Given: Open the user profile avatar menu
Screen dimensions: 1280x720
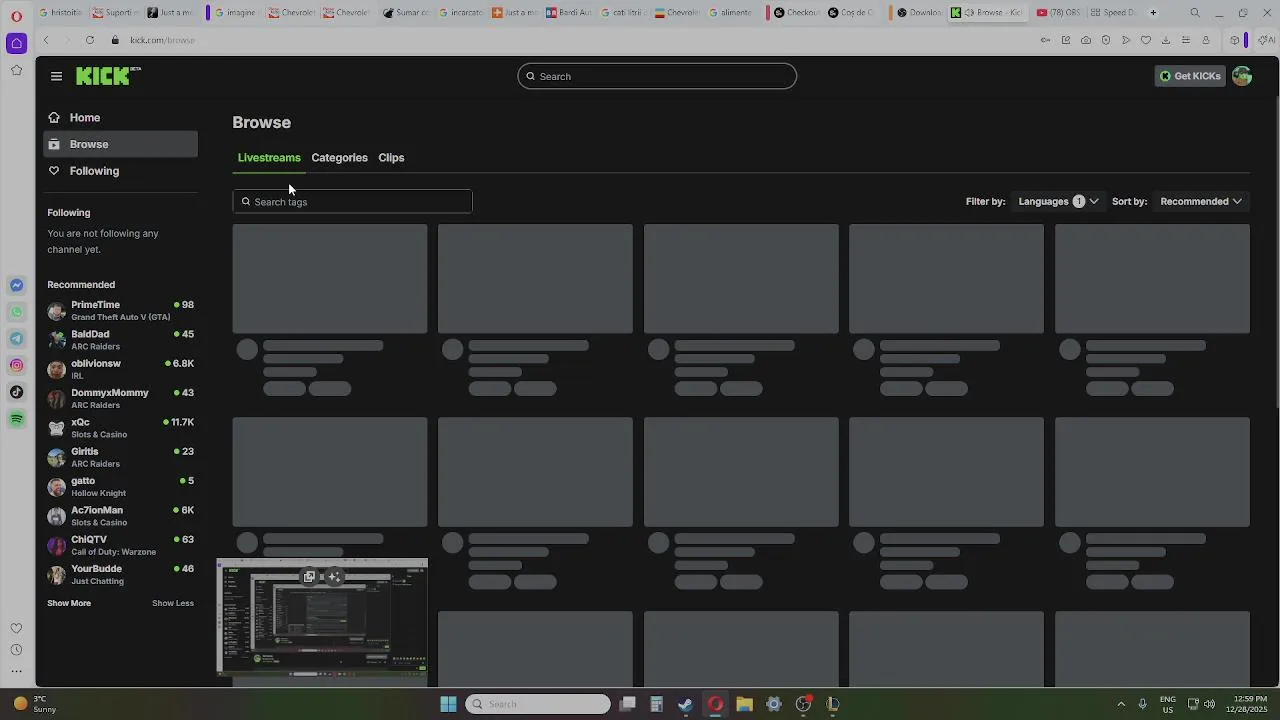Looking at the screenshot, I should click(1242, 76).
